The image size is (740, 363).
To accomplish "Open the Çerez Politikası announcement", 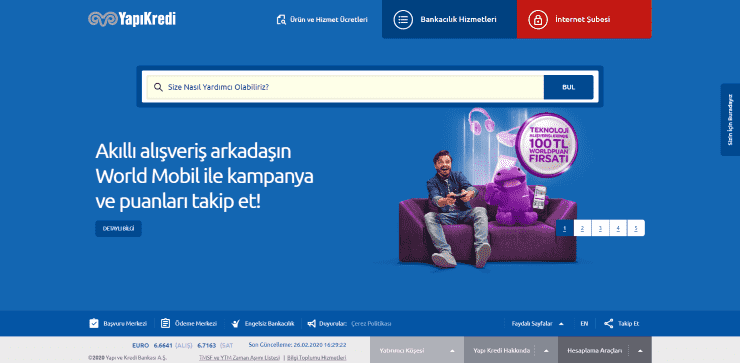I will click(371, 324).
